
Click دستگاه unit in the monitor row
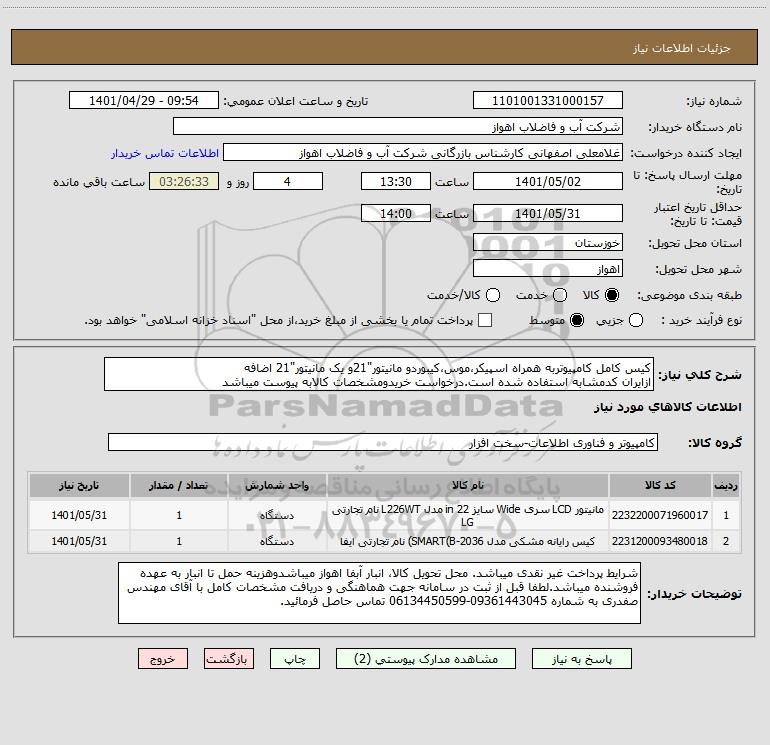[x=277, y=515]
